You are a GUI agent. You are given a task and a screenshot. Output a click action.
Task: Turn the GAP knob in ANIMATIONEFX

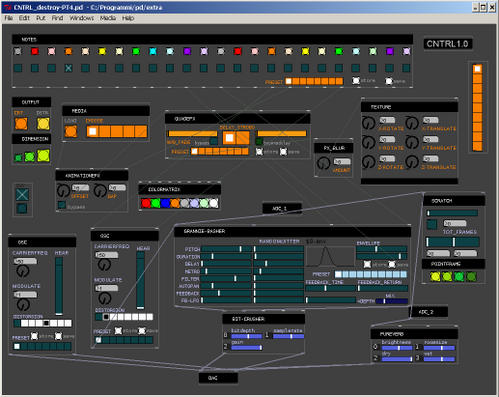pyautogui.click(x=100, y=191)
